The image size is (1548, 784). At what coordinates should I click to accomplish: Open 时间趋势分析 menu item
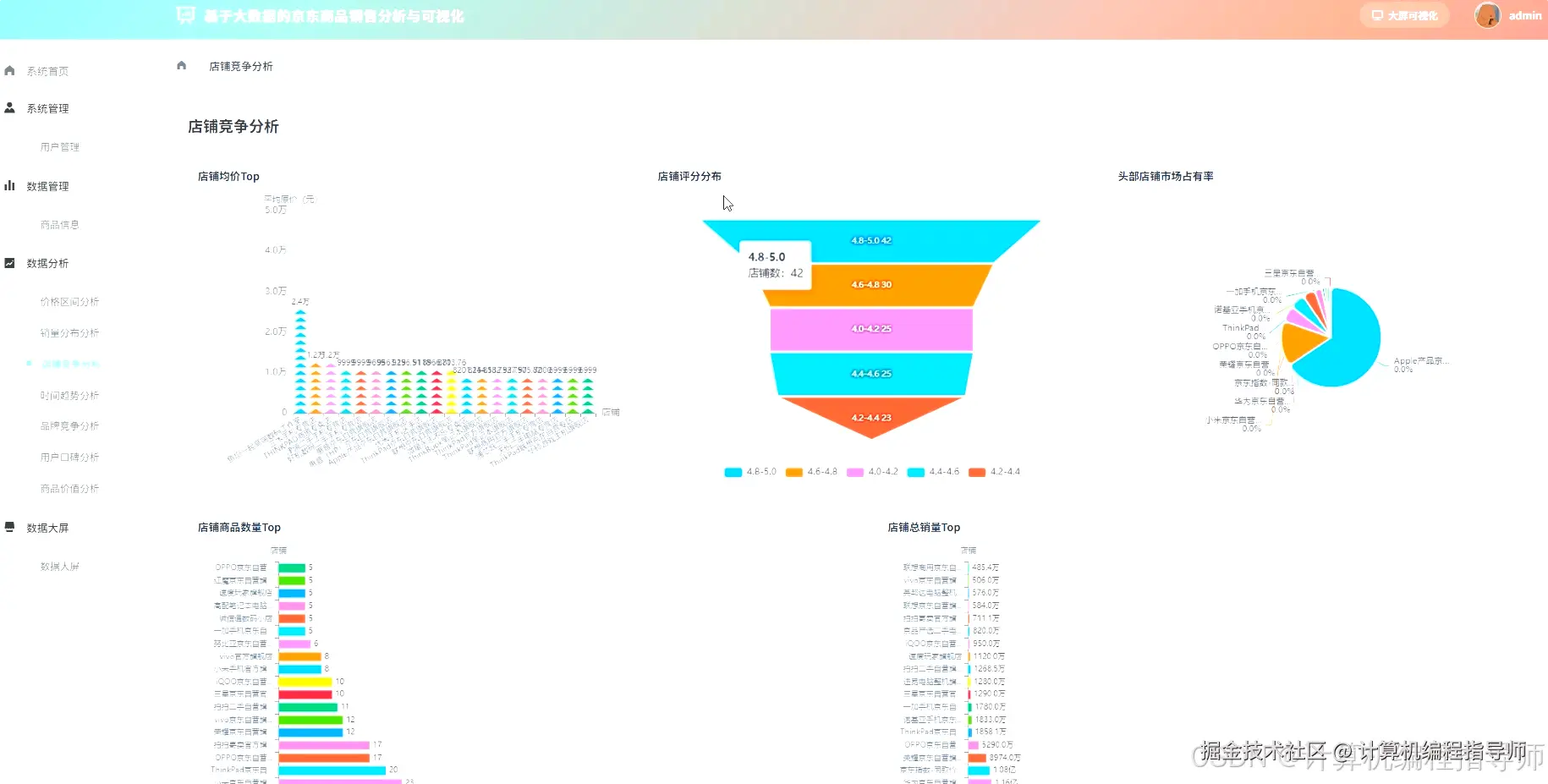click(x=69, y=396)
